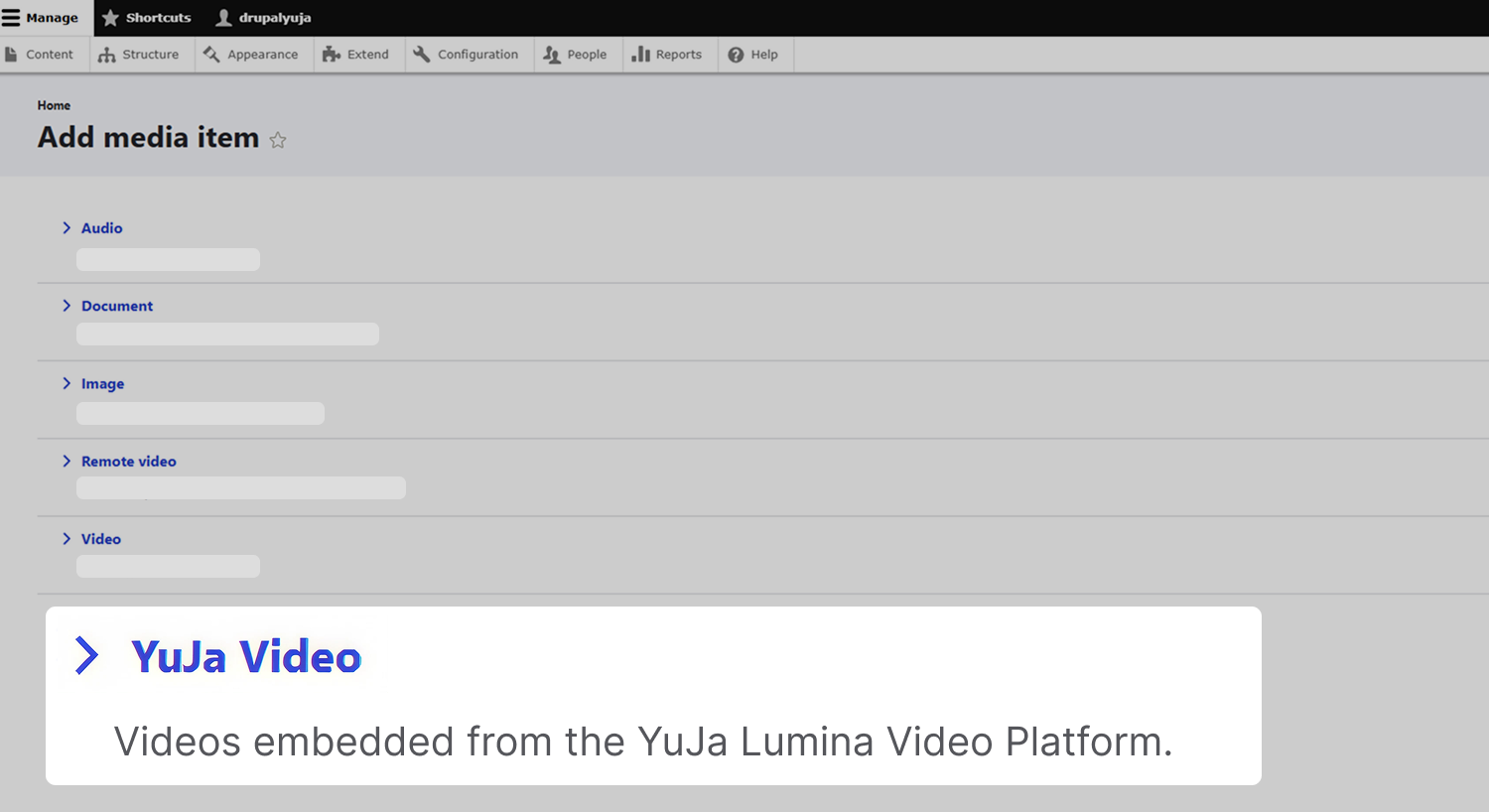This screenshot has width=1489, height=812.
Task: Click the chevron beside Audio
Action: click(x=67, y=228)
